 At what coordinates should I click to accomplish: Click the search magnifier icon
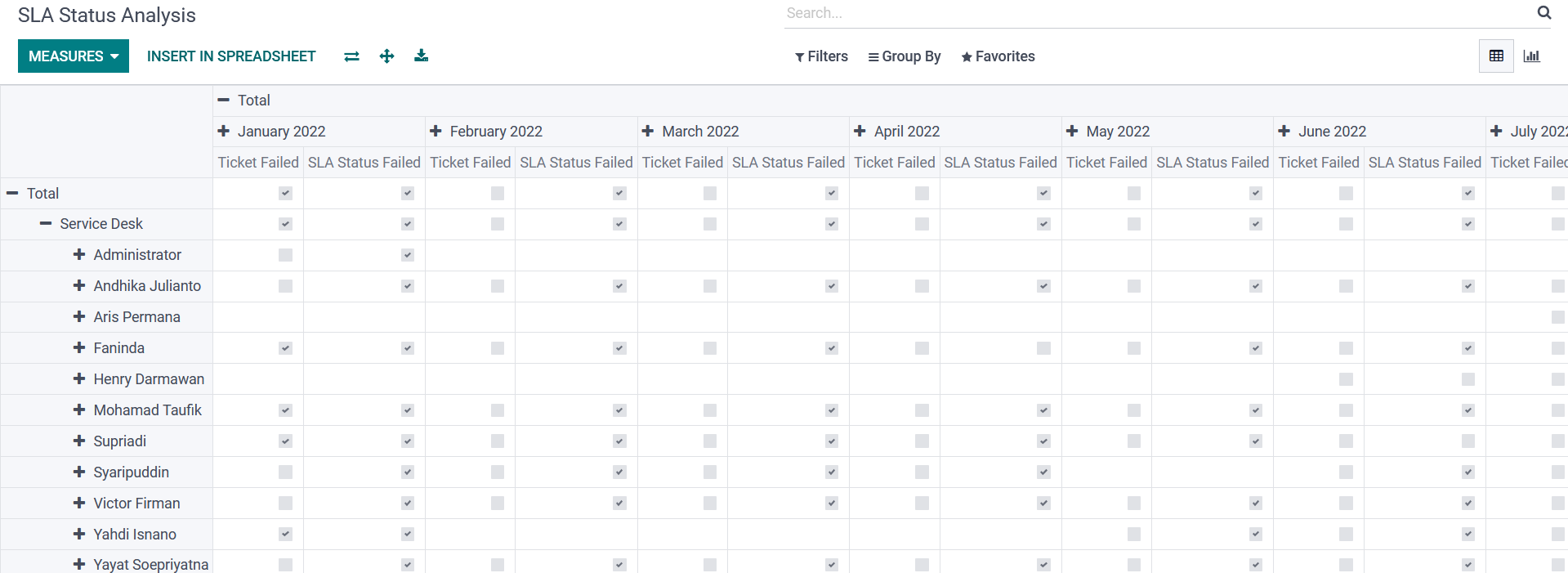click(x=1543, y=13)
